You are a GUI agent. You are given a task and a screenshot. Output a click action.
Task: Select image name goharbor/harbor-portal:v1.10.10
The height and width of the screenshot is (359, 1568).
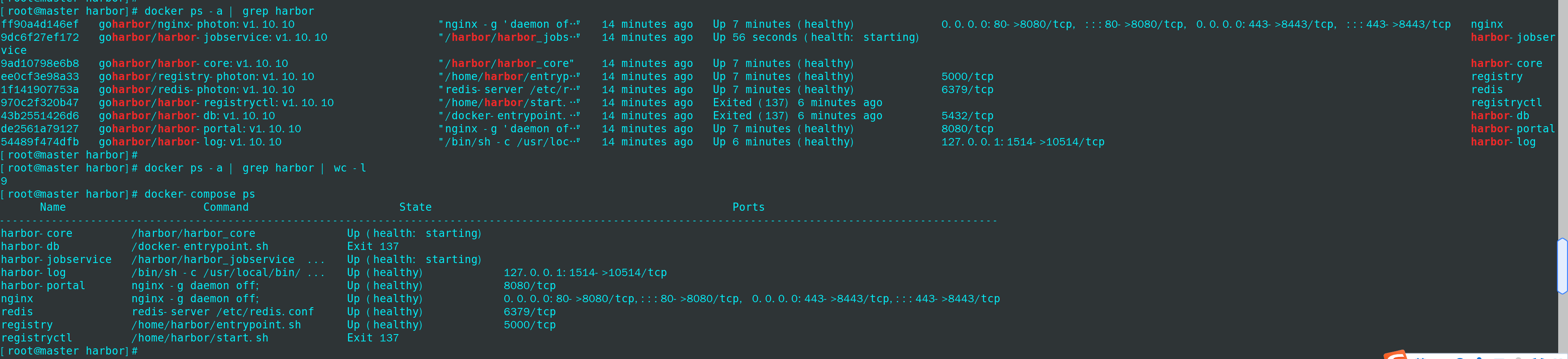coord(200,129)
